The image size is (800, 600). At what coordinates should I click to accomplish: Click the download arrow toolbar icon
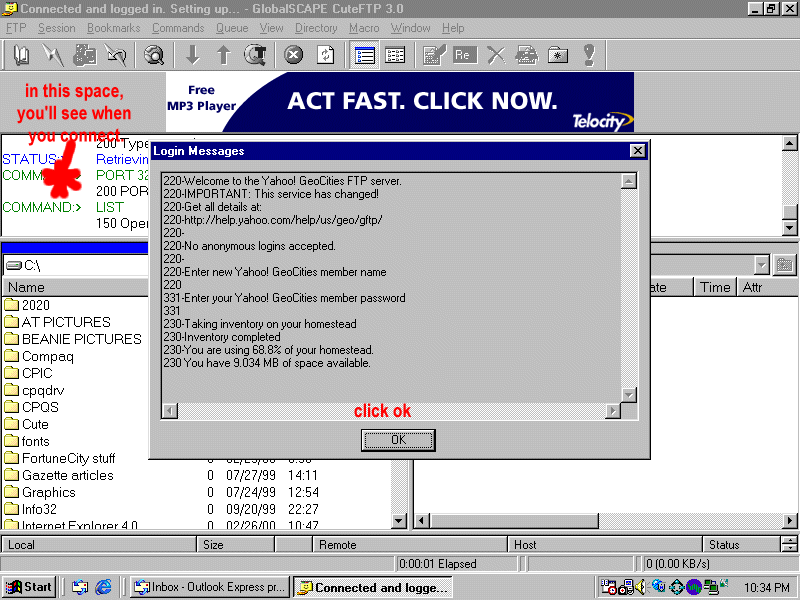pyautogui.click(x=193, y=55)
